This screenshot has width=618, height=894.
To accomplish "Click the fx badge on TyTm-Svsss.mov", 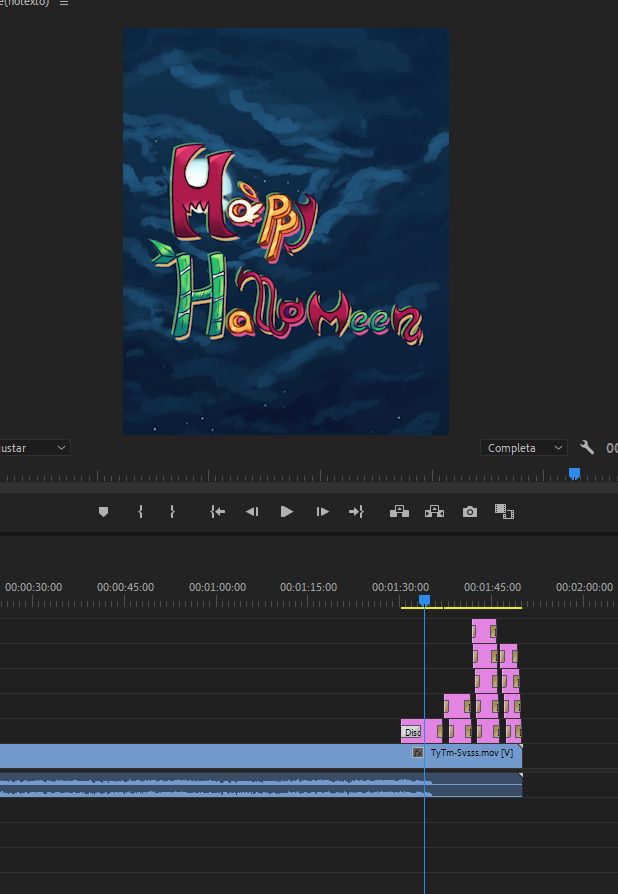I will pos(418,752).
